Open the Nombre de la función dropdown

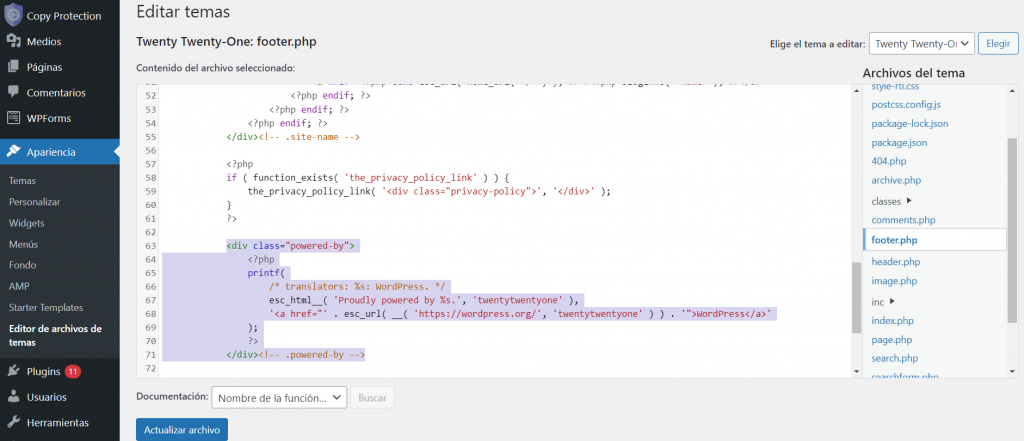coord(279,398)
